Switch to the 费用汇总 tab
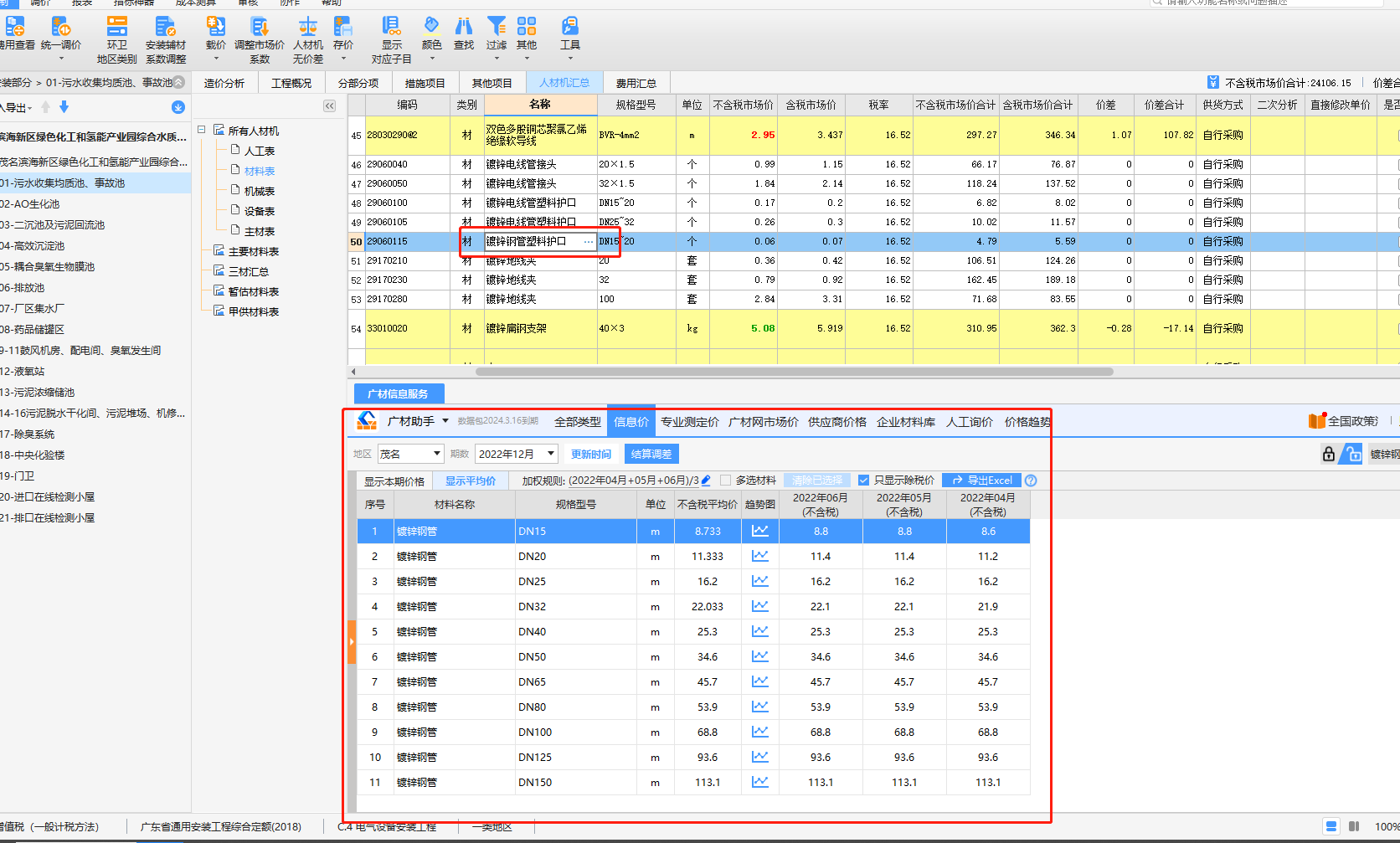1400x843 pixels. tap(636, 83)
